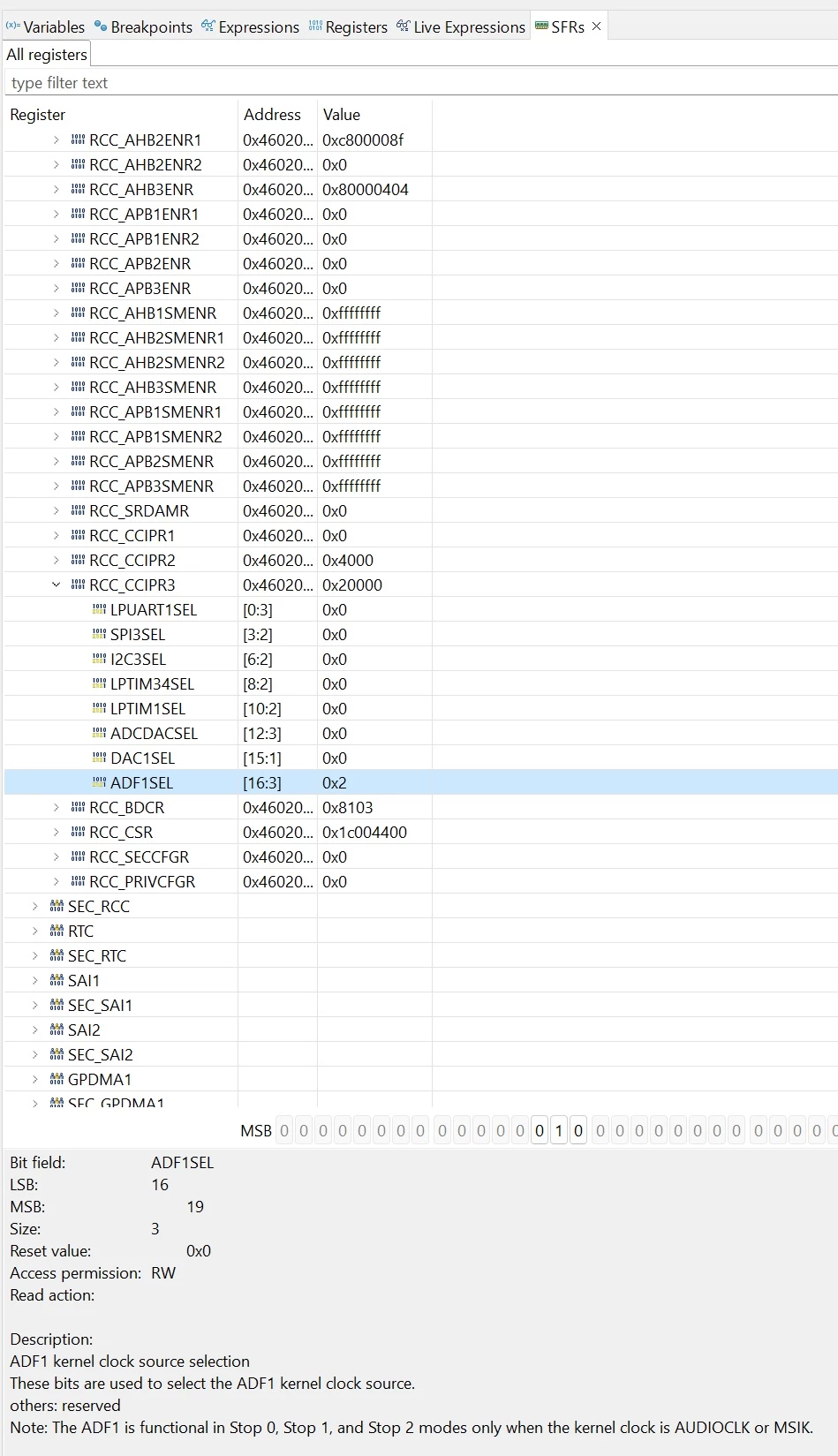Select the RCC_CCIPR2 value 0x4000
The image size is (838, 1456).
(x=348, y=560)
